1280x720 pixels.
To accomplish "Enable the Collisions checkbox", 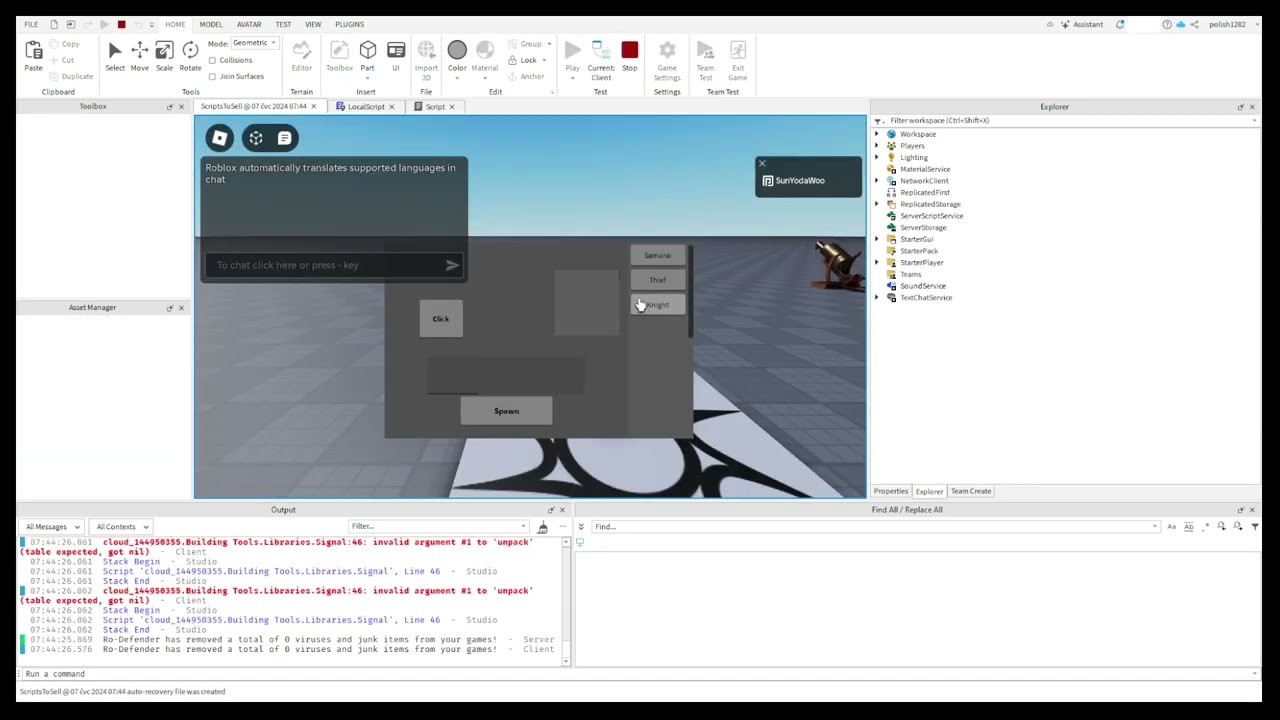I will (x=212, y=60).
